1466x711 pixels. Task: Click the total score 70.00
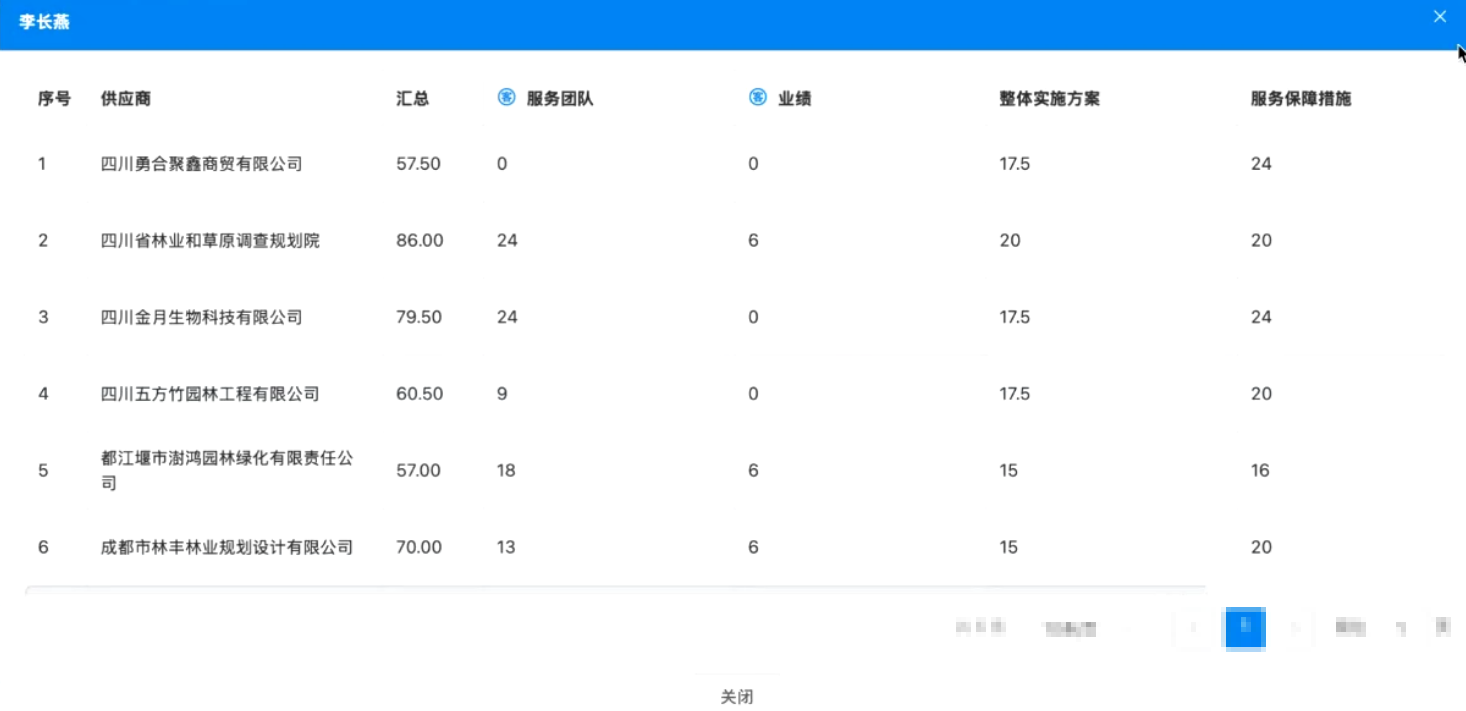click(x=419, y=547)
